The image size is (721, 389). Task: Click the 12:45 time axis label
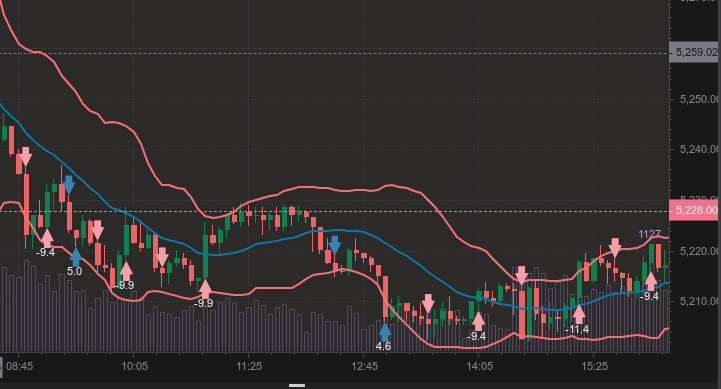pos(365,366)
